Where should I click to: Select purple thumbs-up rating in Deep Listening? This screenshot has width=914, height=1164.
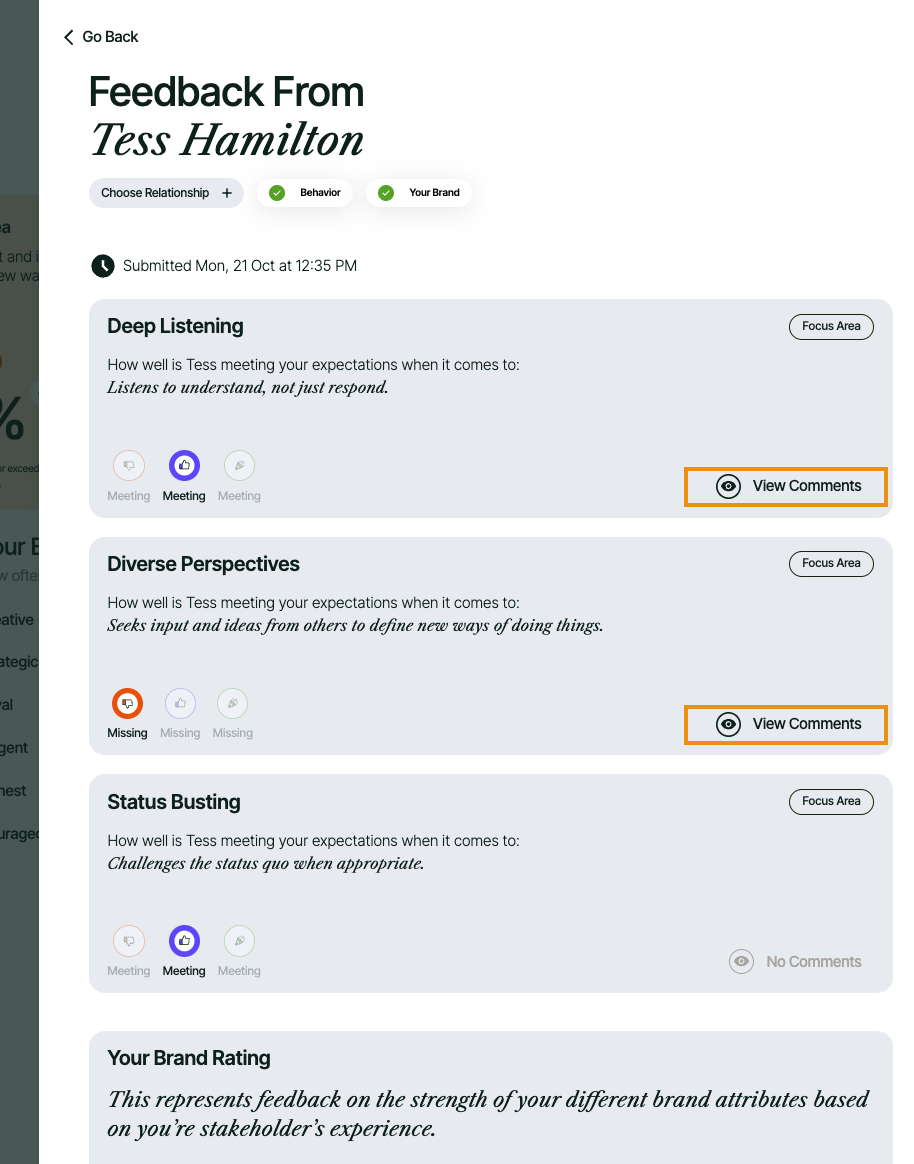coord(184,466)
